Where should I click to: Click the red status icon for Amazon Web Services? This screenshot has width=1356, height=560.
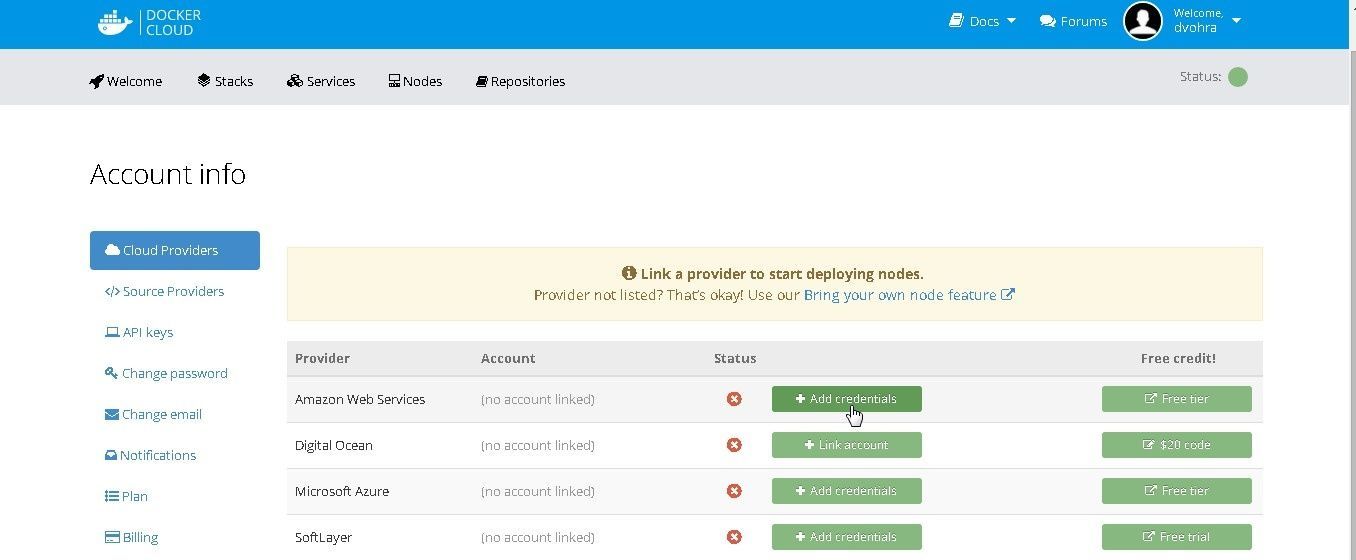pyautogui.click(x=734, y=399)
